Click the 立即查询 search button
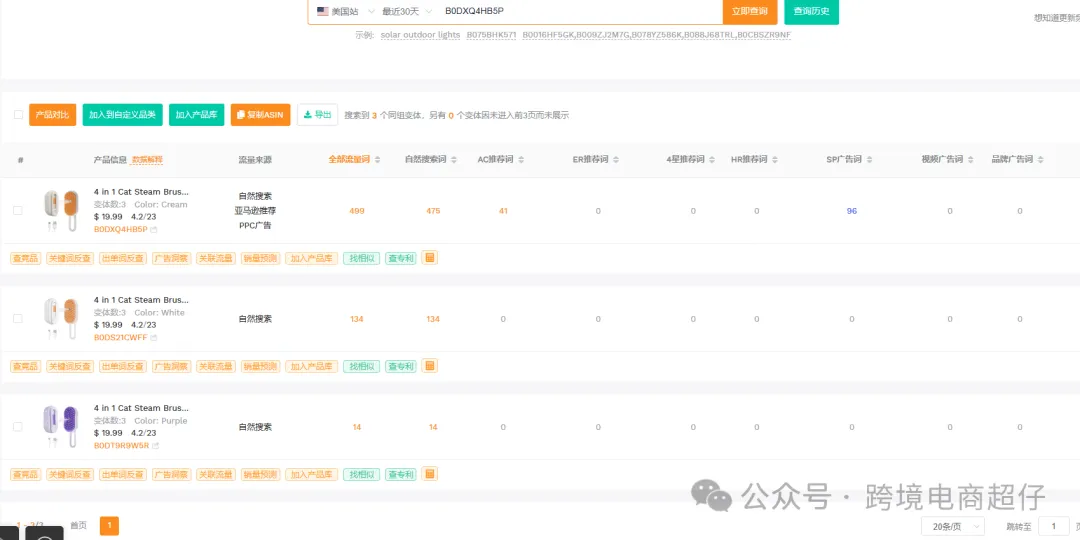Viewport: 1080px width, 540px height. 750,11
